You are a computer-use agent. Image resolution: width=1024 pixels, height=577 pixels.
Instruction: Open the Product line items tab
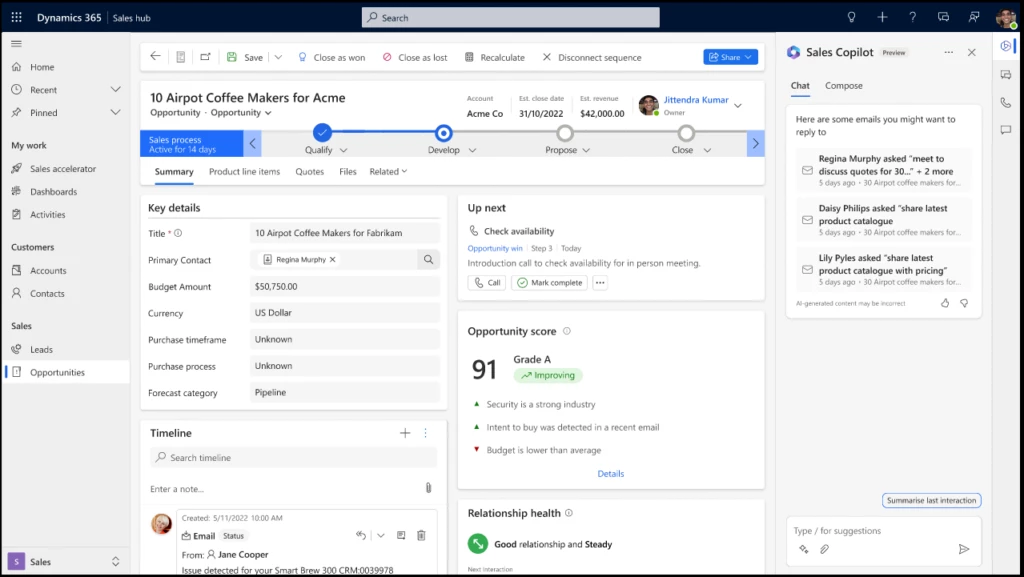point(243,171)
